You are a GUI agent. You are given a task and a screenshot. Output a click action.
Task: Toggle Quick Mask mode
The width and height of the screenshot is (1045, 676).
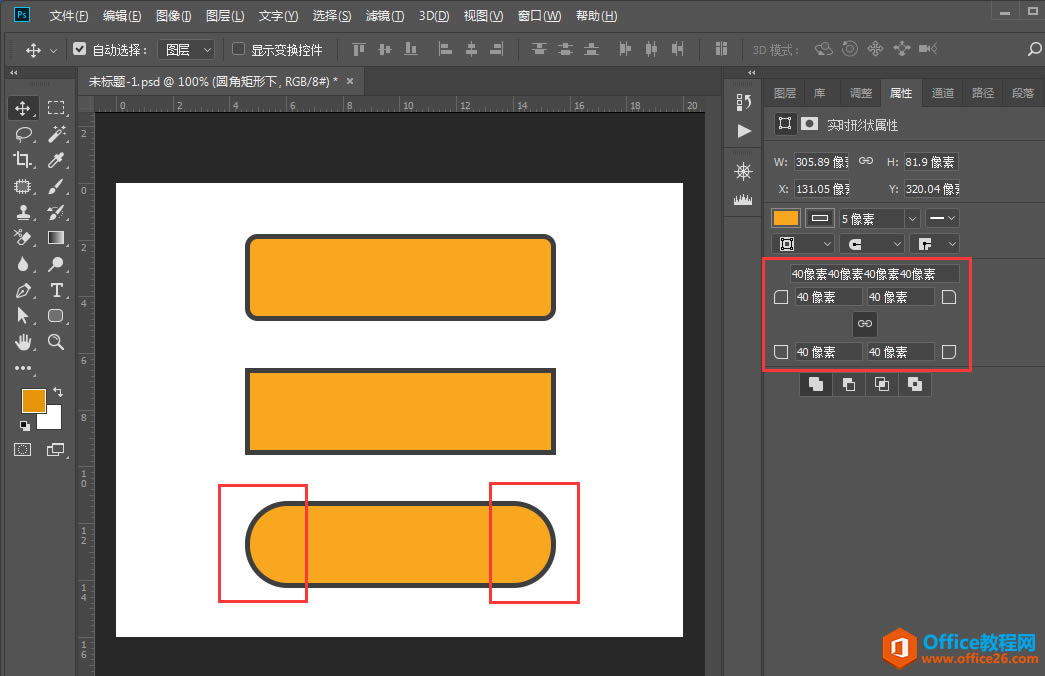click(23, 449)
